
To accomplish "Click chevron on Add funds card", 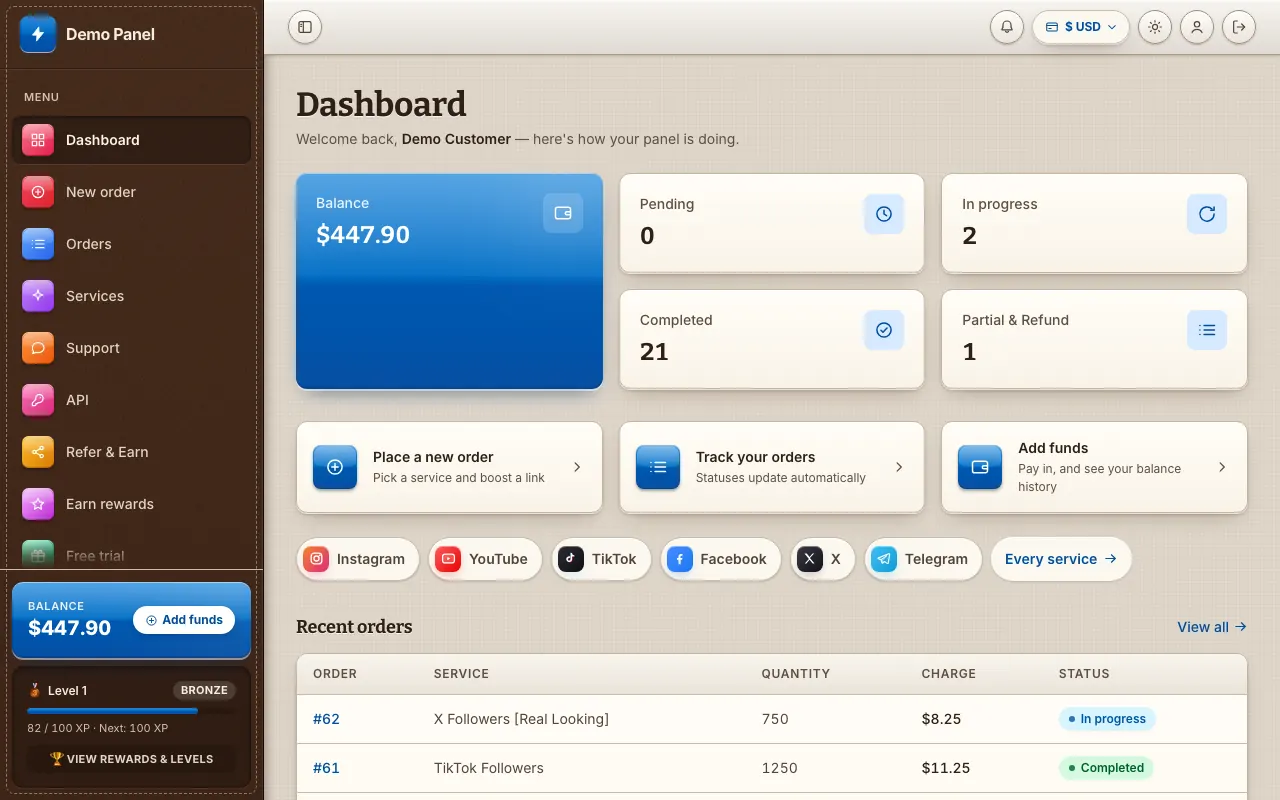I will pyautogui.click(x=1222, y=467).
